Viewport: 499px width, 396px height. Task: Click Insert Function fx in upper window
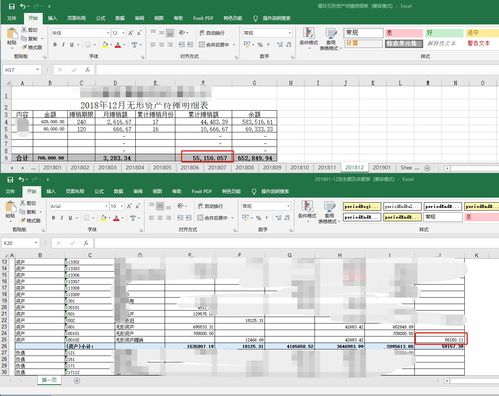pyautogui.click(x=87, y=70)
